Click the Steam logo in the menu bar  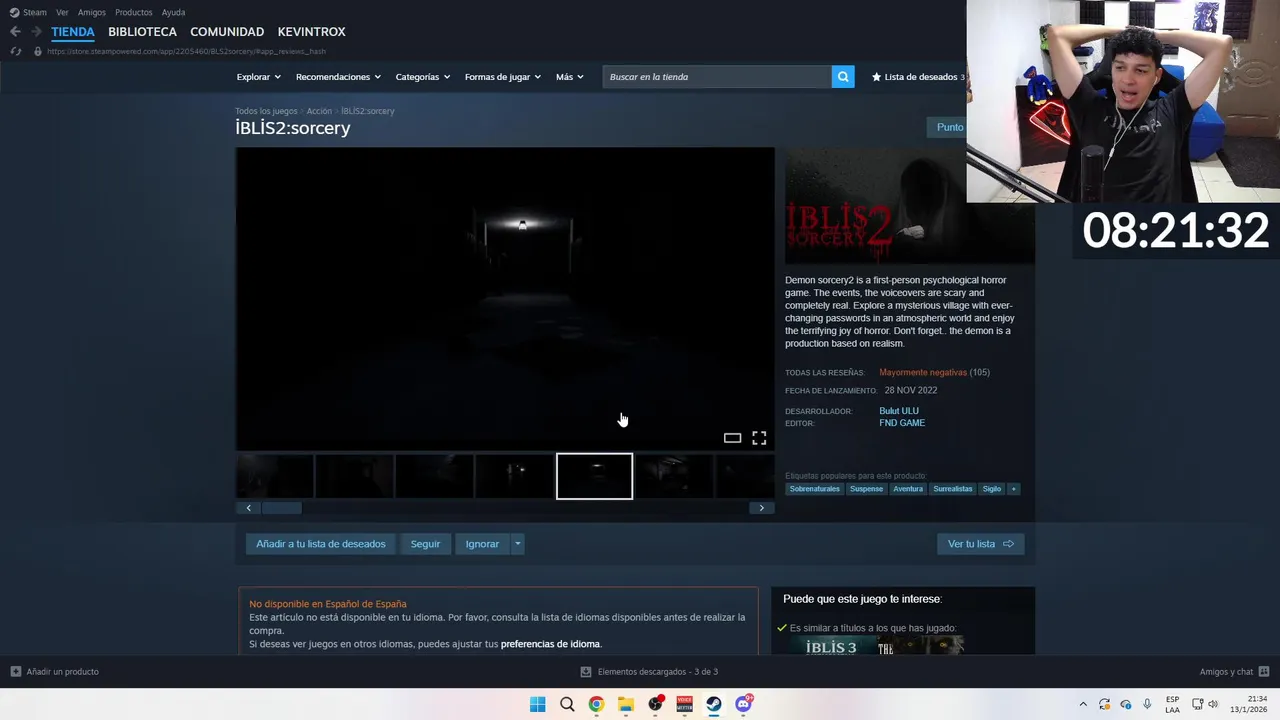click(14, 12)
